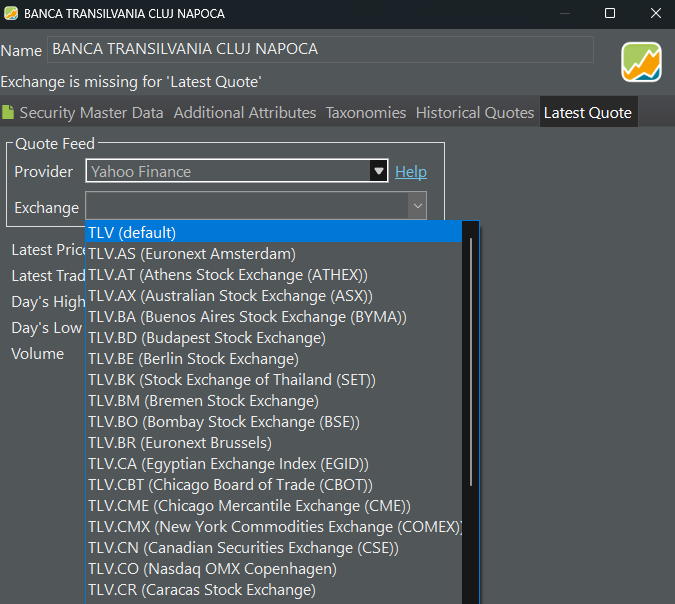The width and height of the screenshot is (675, 604).
Task: Click the Yahoo Finance provider field
Action: pos(237,171)
